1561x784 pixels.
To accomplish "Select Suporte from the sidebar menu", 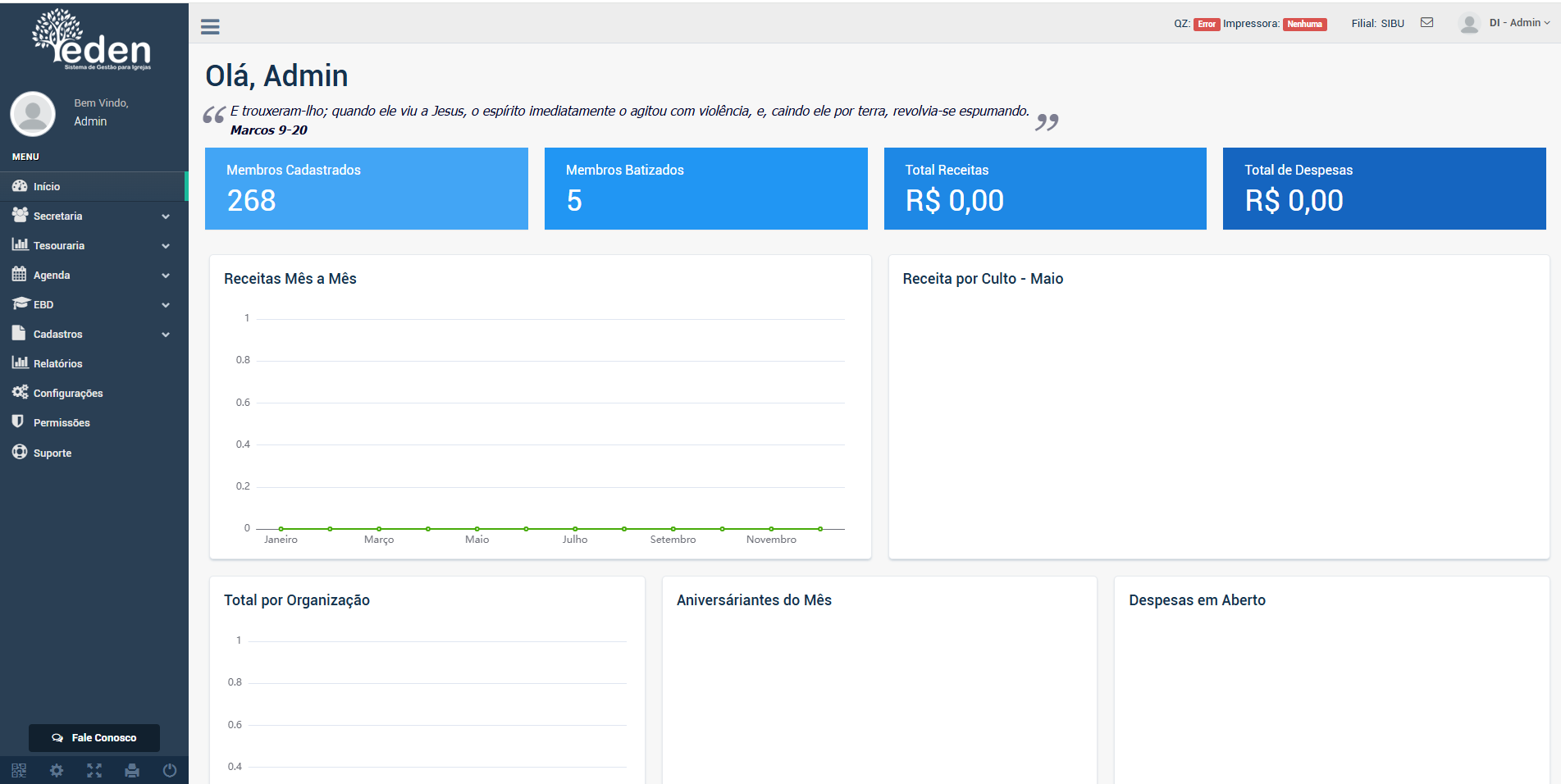I will click(x=52, y=453).
